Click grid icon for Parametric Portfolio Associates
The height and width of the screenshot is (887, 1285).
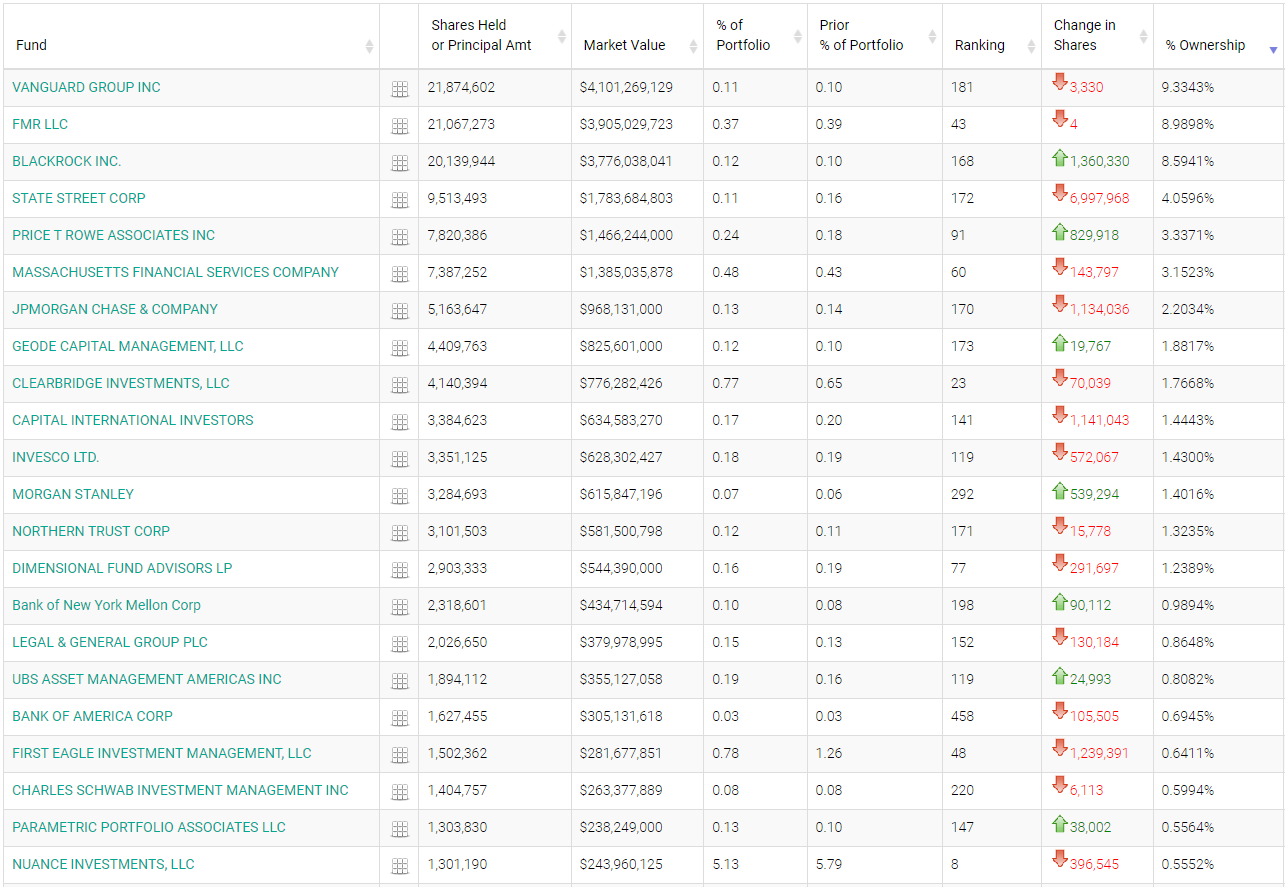tap(400, 829)
